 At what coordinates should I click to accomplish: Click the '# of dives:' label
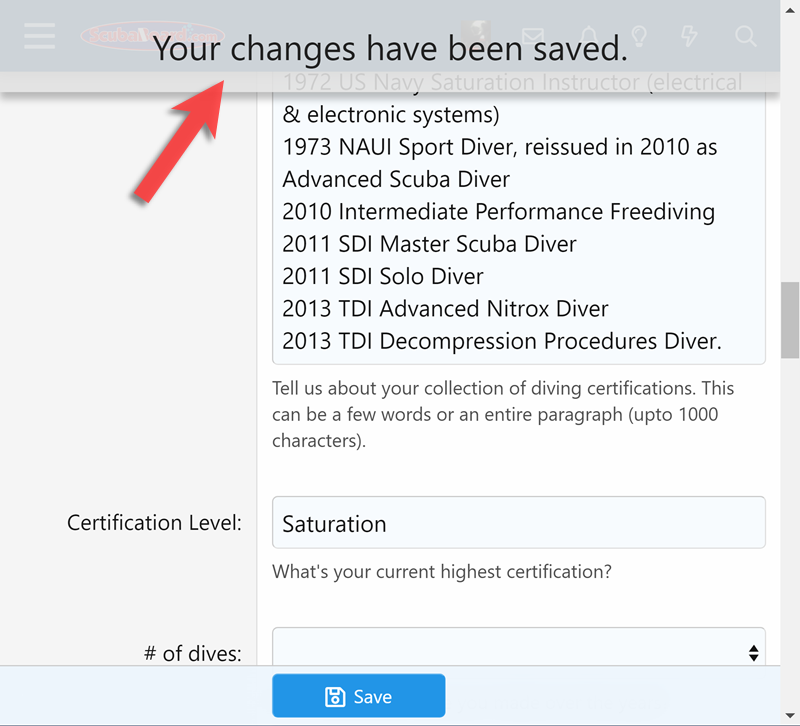pyautogui.click(x=193, y=653)
